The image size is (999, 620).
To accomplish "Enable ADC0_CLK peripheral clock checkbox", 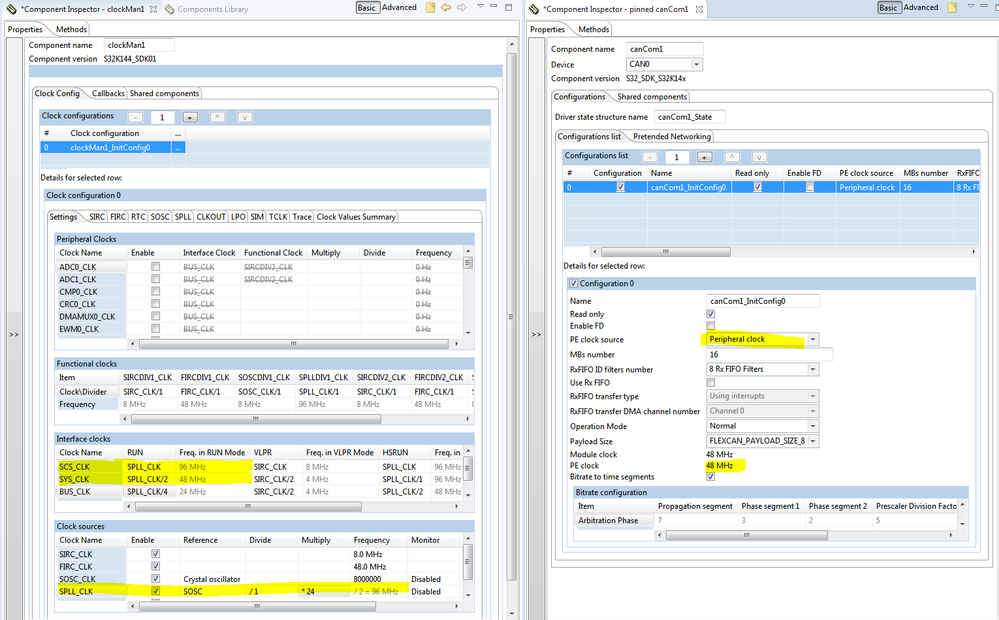I will (x=155, y=267).
